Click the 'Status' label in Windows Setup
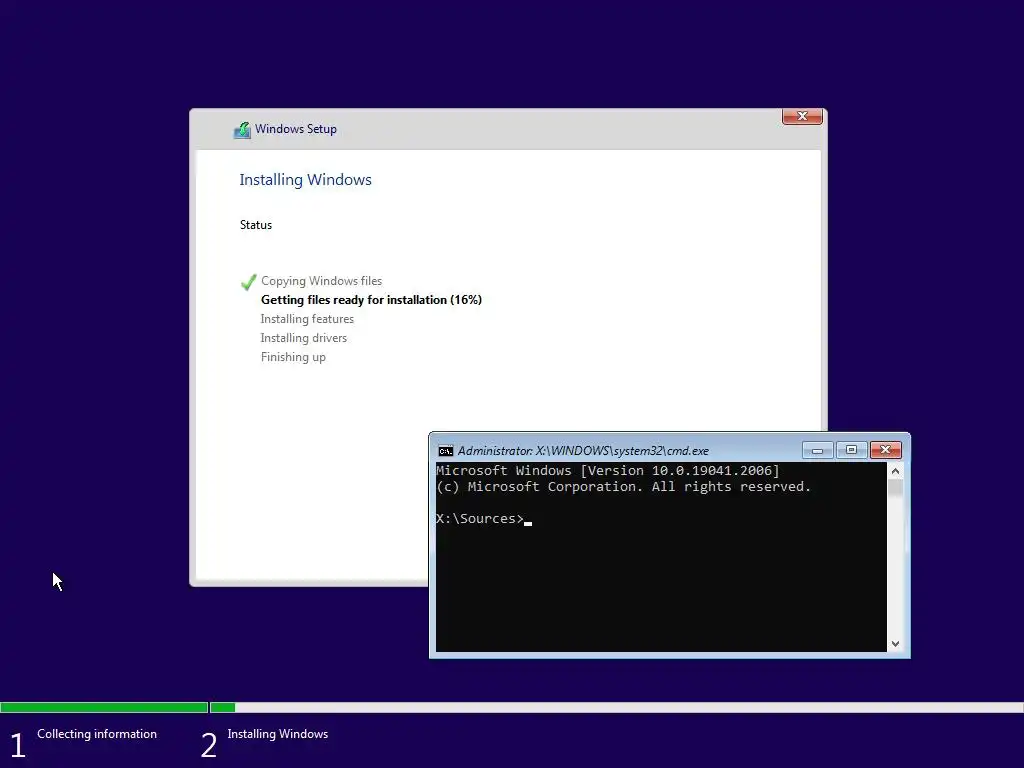The width and height of the screenshot is (1024, 768). tap(255, 225)
